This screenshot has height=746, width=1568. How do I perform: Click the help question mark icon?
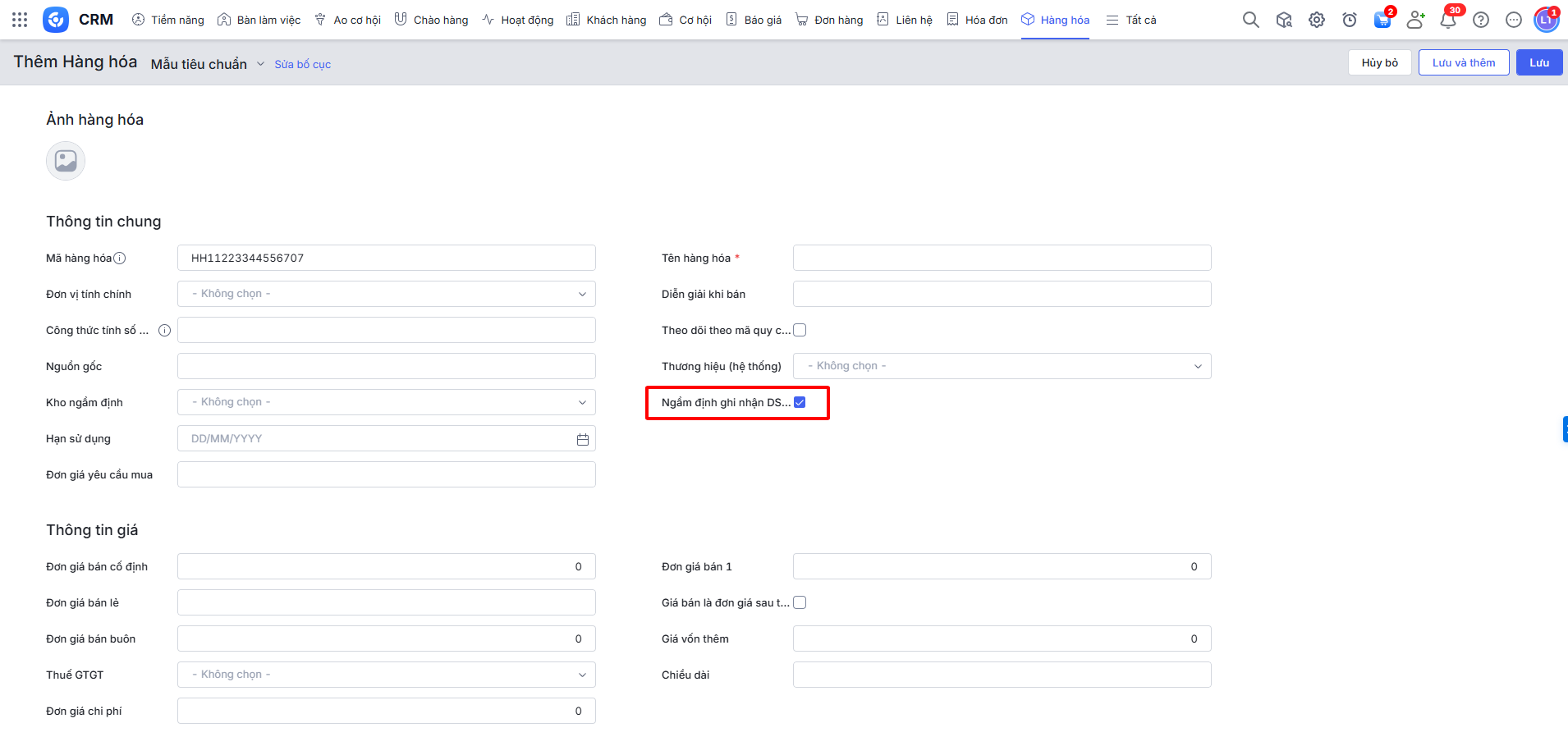[x=1481, y=20]
